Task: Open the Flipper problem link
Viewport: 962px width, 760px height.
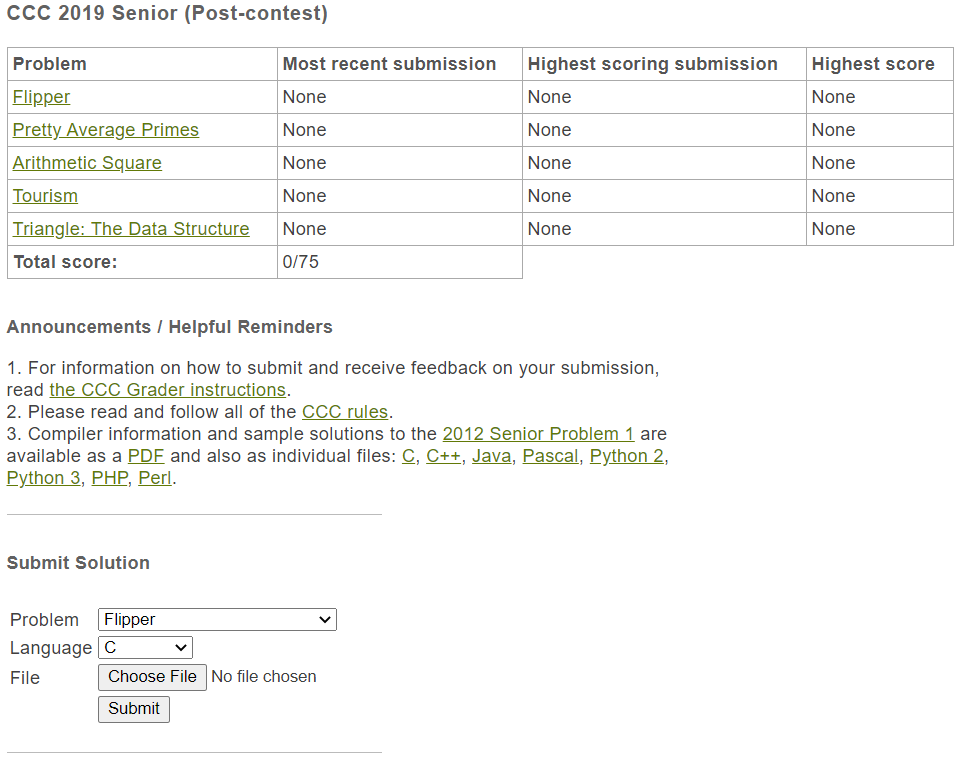Action: tap(41, 97)
